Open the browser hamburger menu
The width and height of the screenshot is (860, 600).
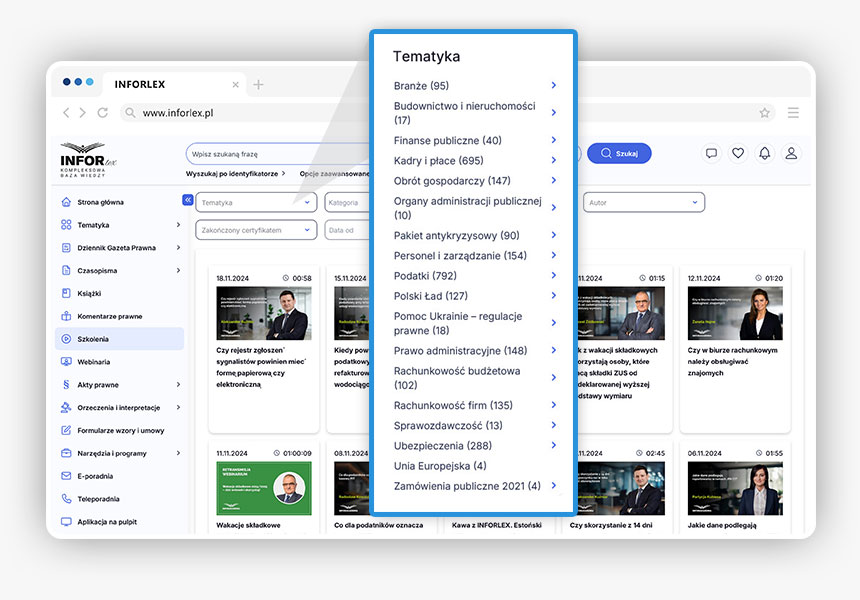click(793, 113)
